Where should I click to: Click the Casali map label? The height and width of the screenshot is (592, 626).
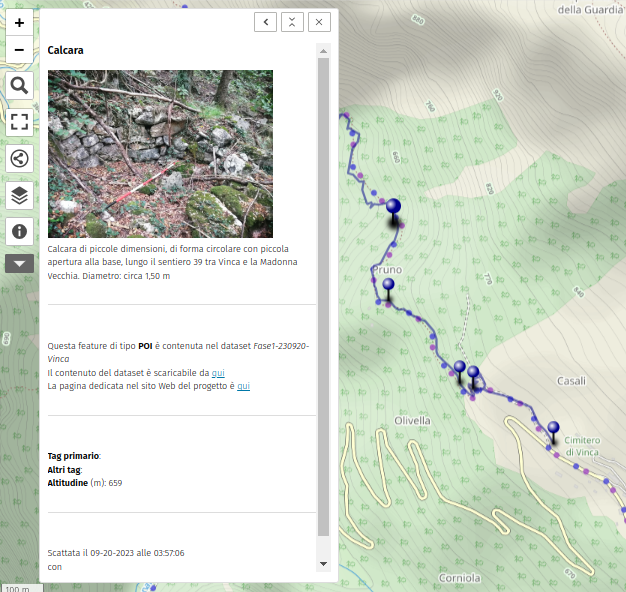[x=571, y=381]
